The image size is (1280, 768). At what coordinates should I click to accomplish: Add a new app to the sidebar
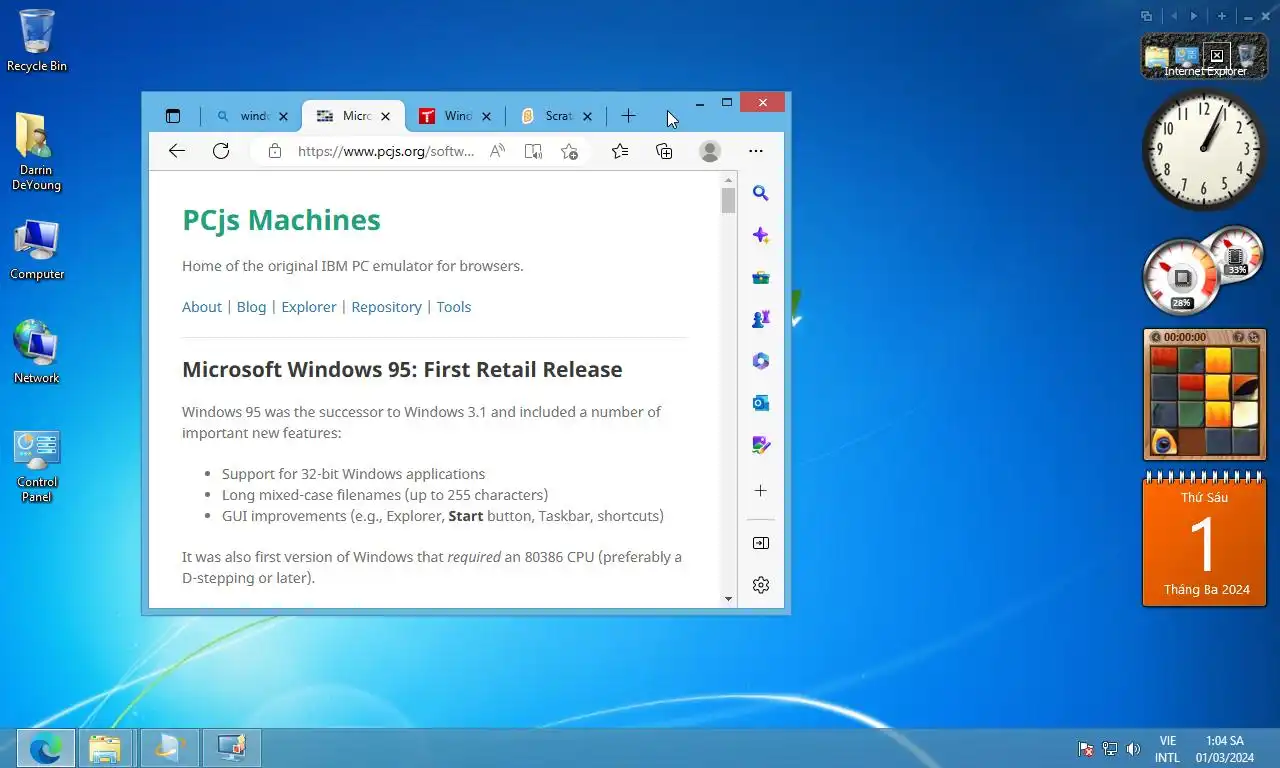click(761, 491)
